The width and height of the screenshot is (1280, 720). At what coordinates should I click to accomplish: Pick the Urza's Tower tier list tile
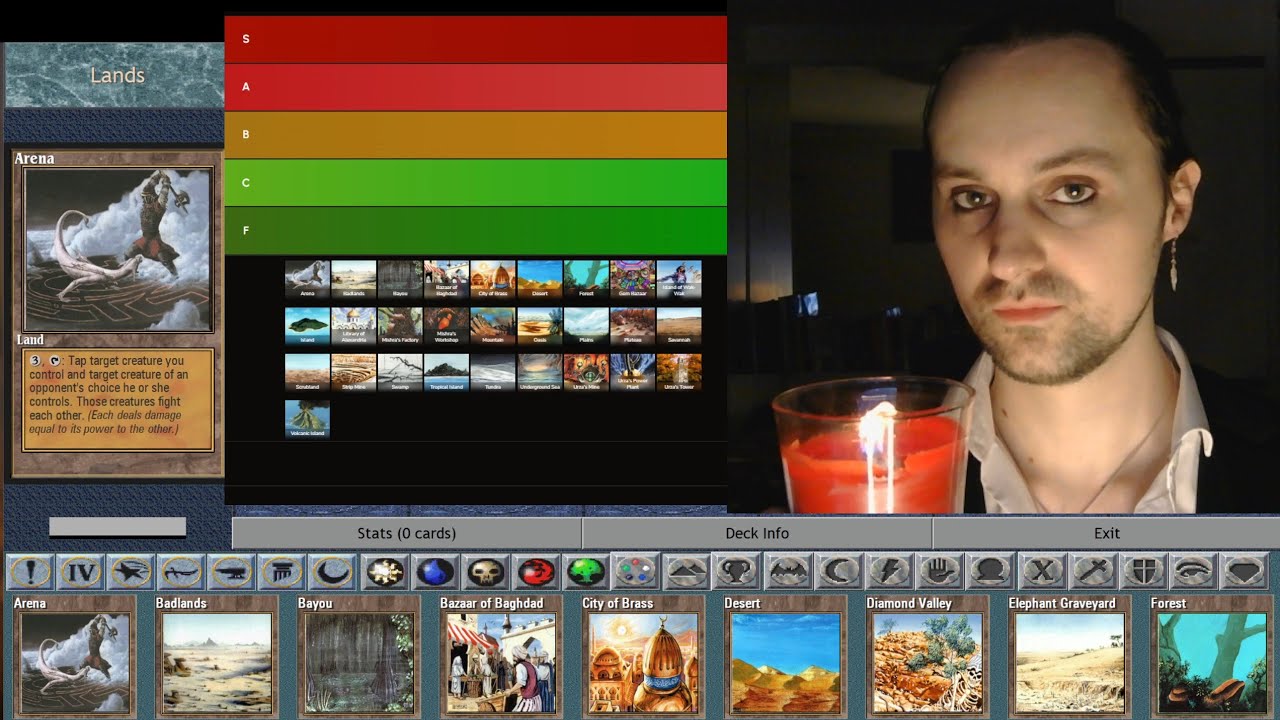point(679,372)
